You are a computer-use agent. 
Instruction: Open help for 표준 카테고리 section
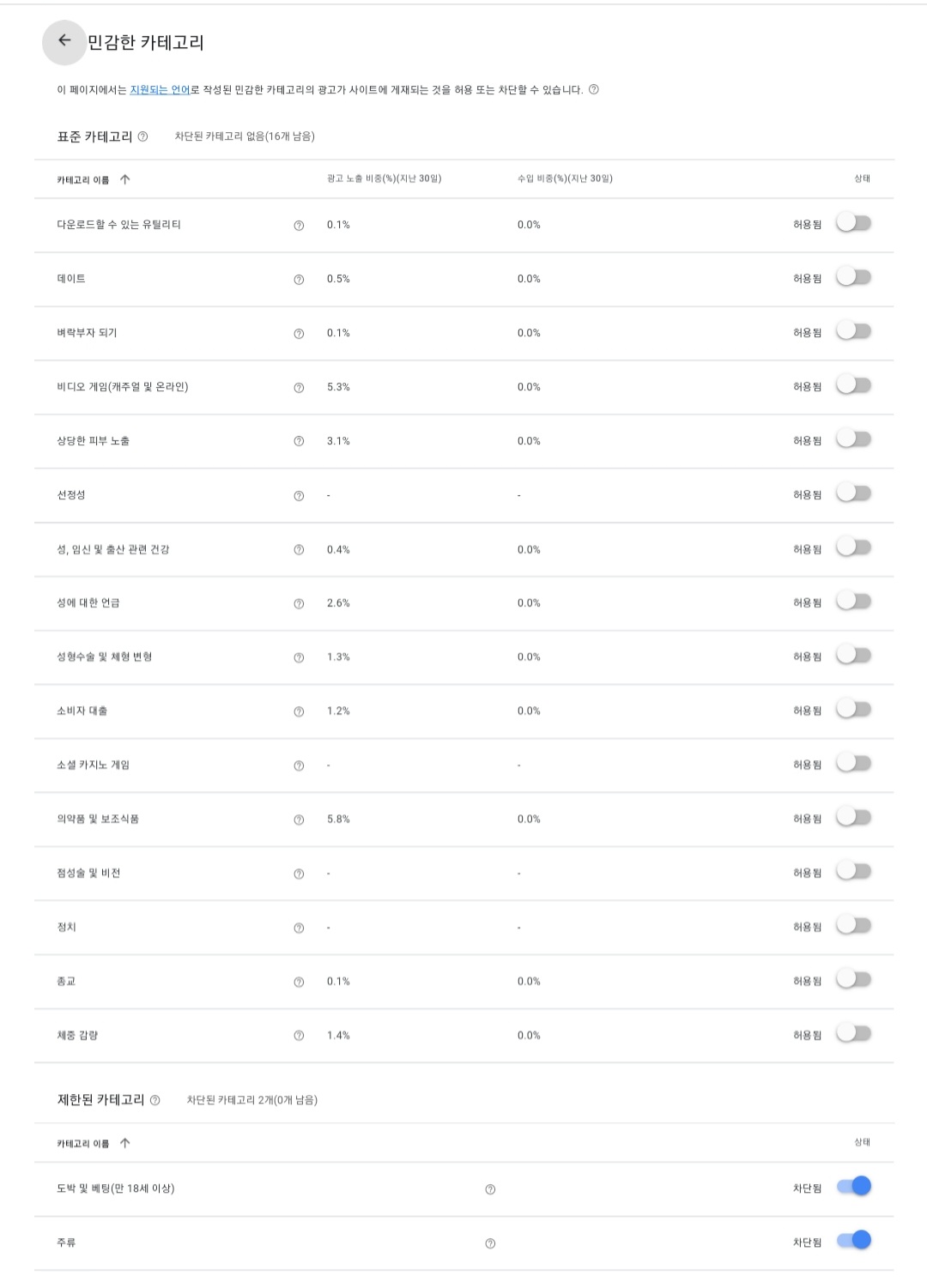(x=143, y=135)
